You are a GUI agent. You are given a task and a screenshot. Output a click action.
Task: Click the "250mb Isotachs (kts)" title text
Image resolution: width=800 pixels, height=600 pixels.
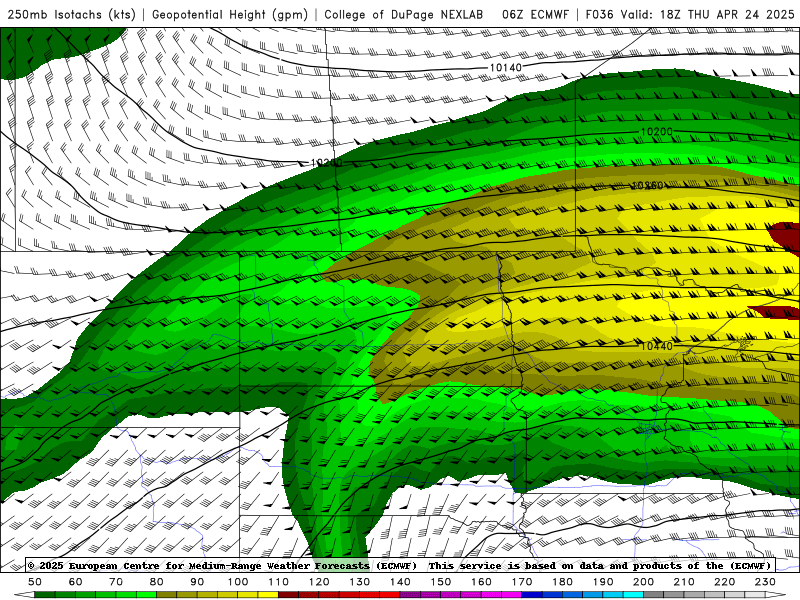coord(72,14)
